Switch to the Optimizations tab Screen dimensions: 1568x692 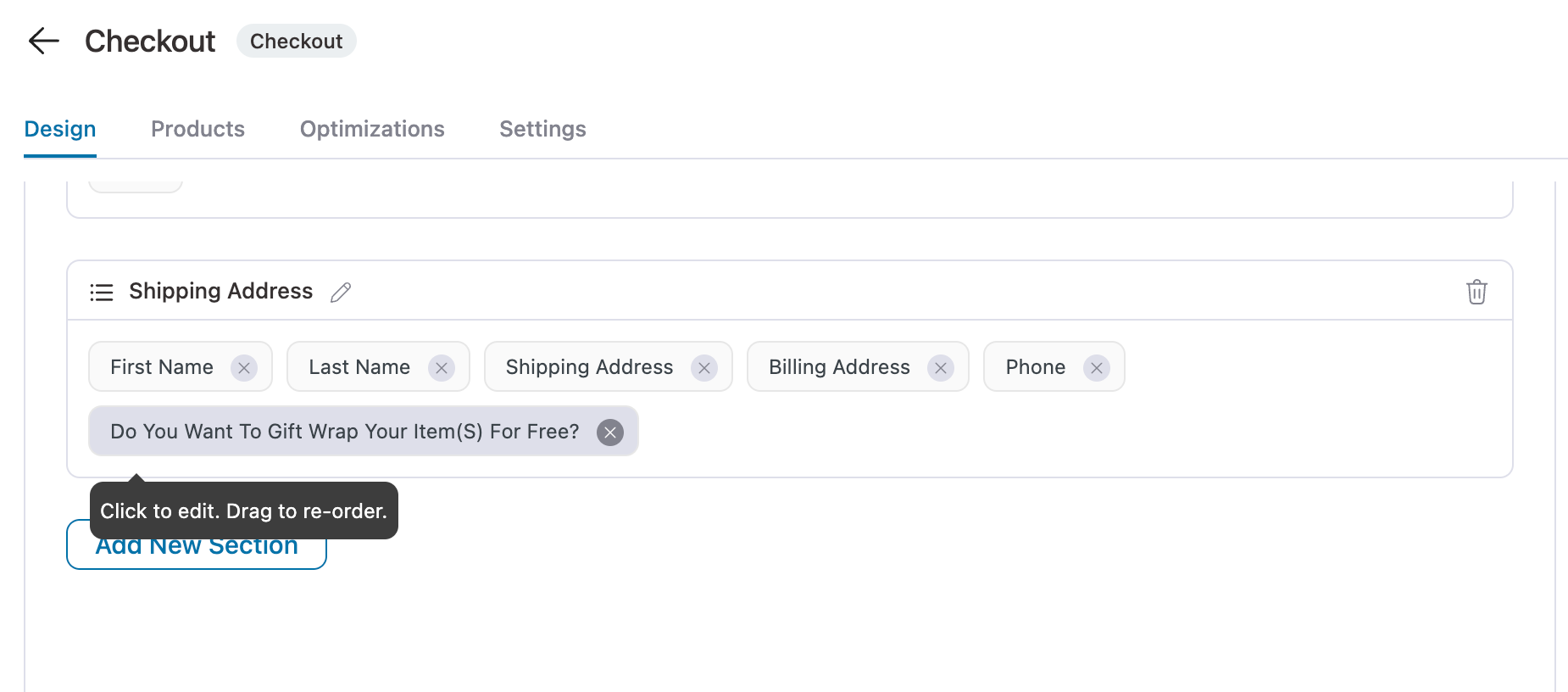point(372,129)
